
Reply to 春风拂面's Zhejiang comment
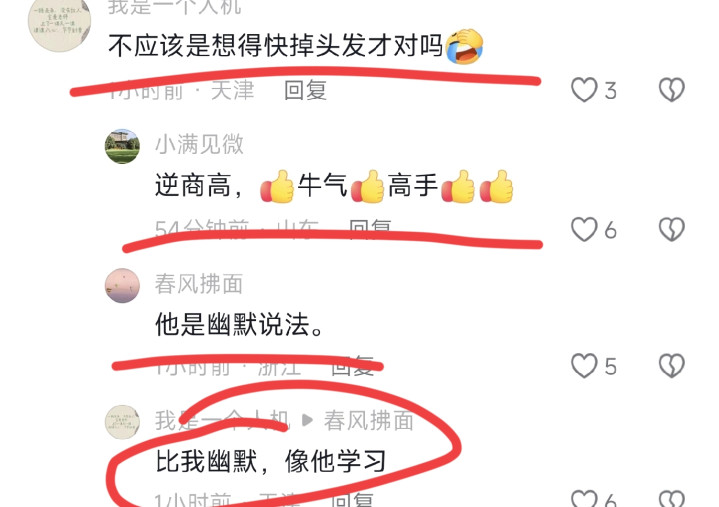point(352,366)
